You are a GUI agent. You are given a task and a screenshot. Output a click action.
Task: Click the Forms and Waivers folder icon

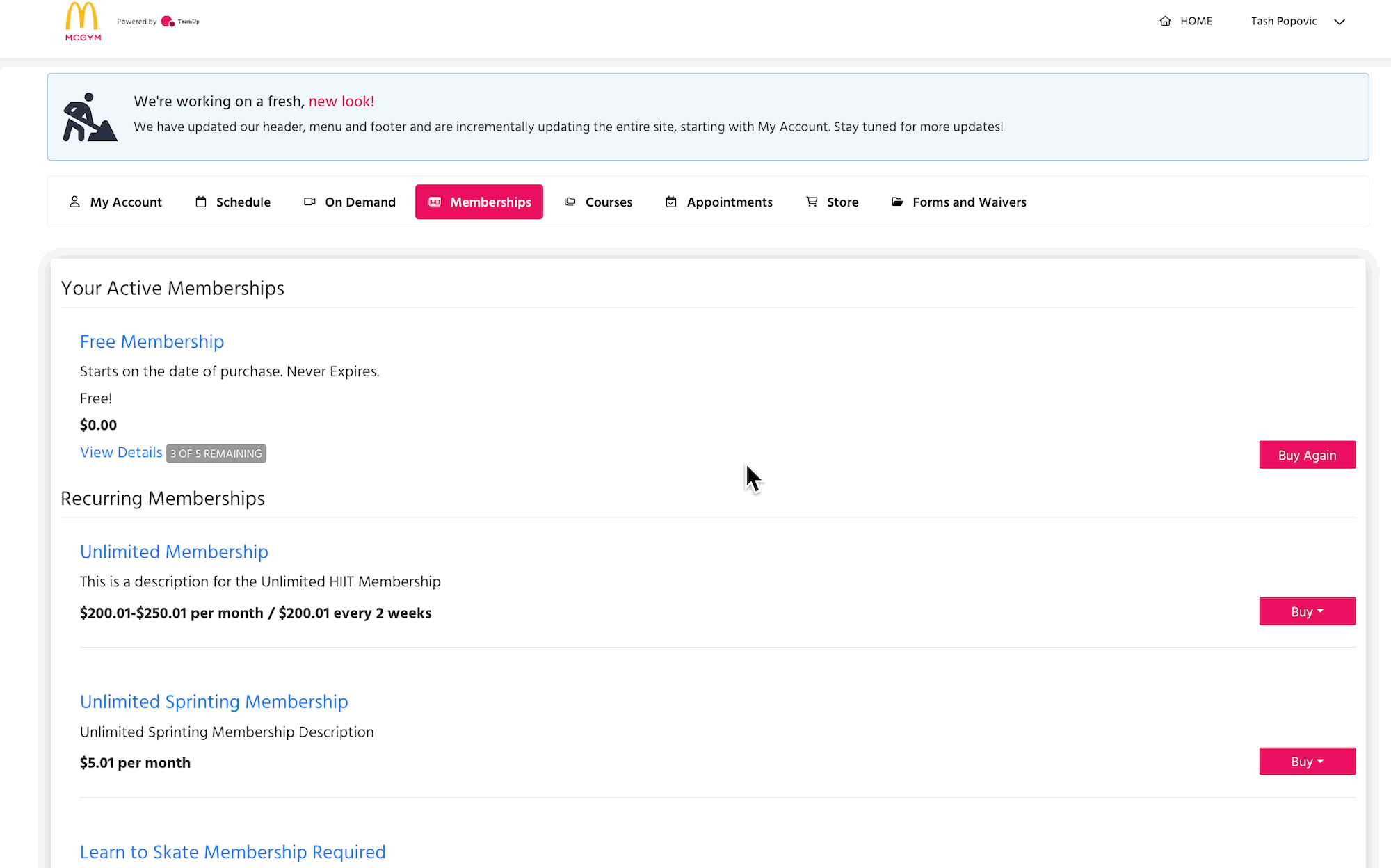coord(897,202)
